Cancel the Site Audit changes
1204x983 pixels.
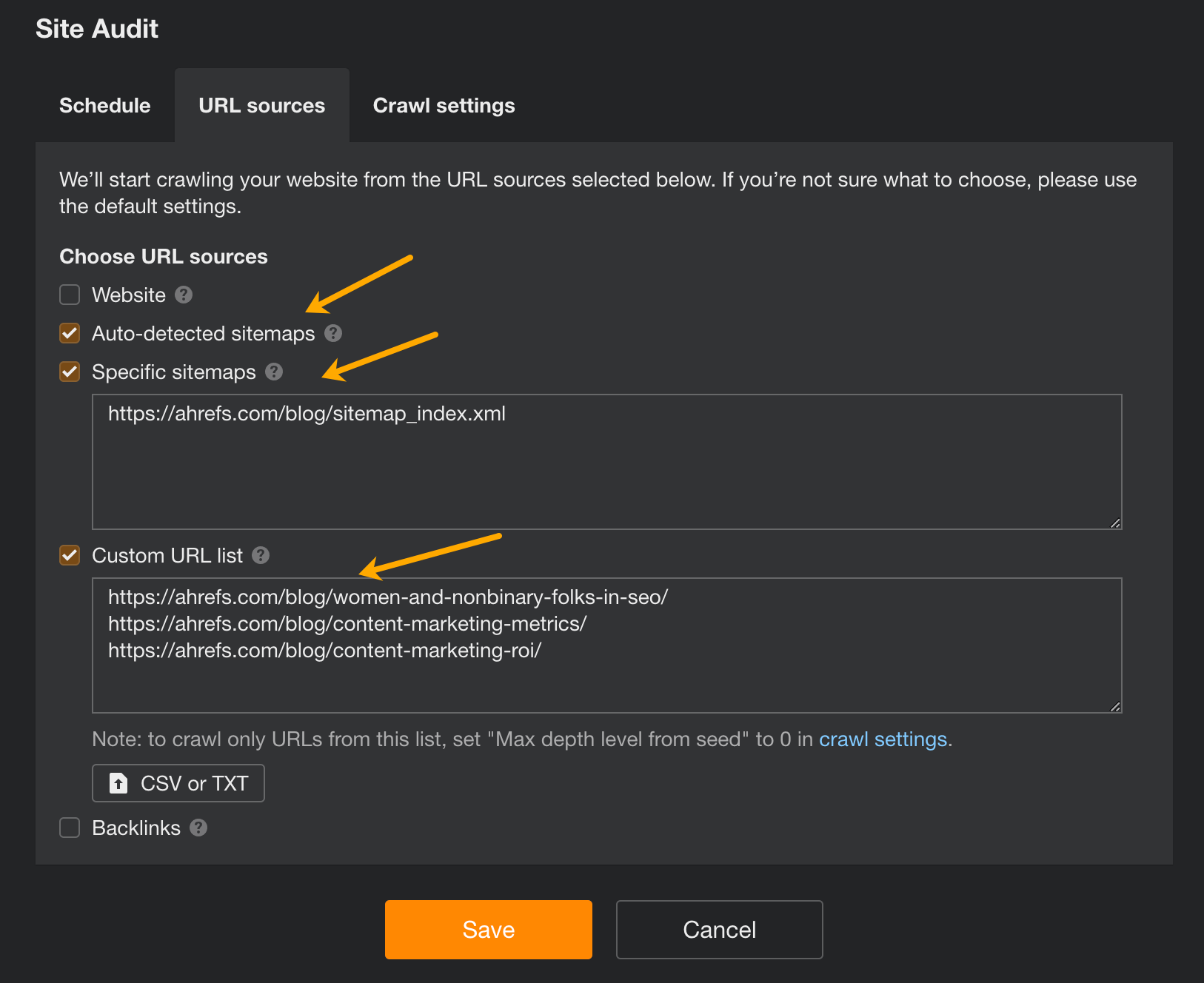[718, 929]
